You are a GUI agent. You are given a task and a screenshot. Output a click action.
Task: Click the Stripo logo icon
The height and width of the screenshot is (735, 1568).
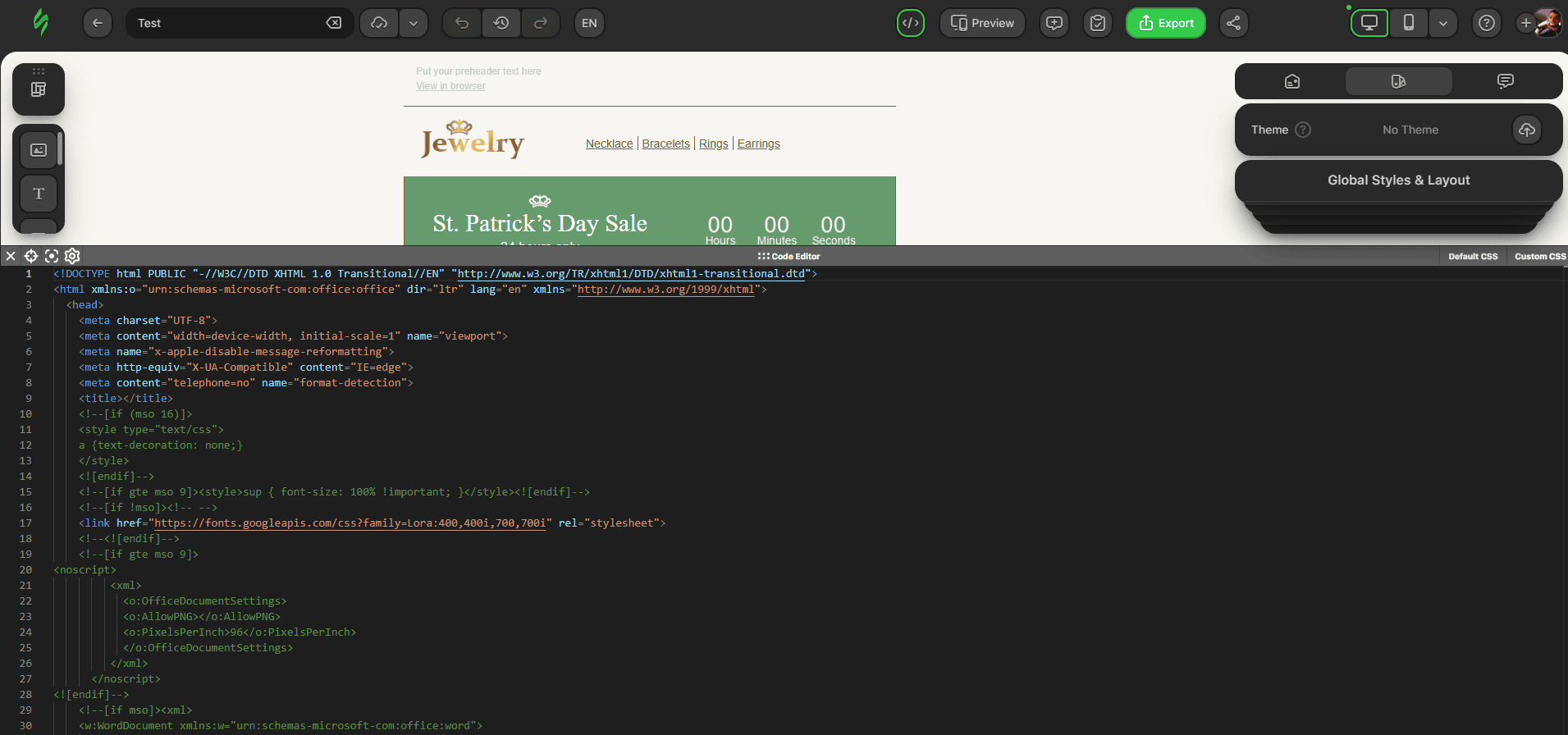(x=40, y=22)
